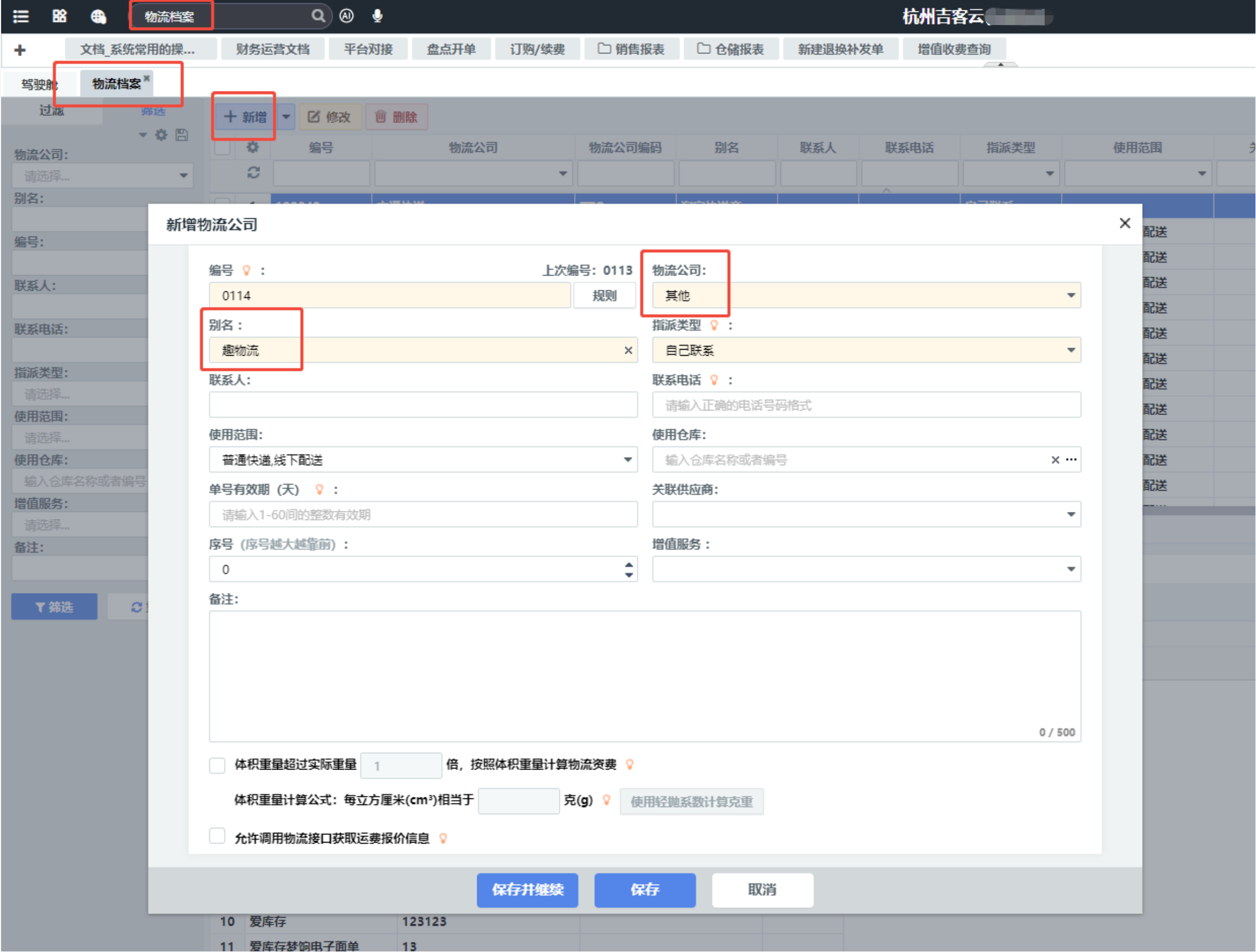Open the AI assistant icon
Screen dimensions: 1256x952
tap(346, 16)
